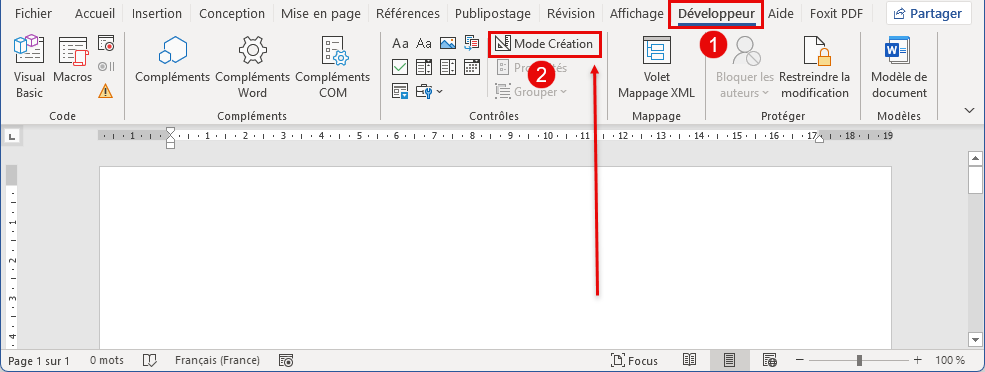Toggle Mode Création design mode
This screenshot has width=985, height=372.
(x=545, y=44)
